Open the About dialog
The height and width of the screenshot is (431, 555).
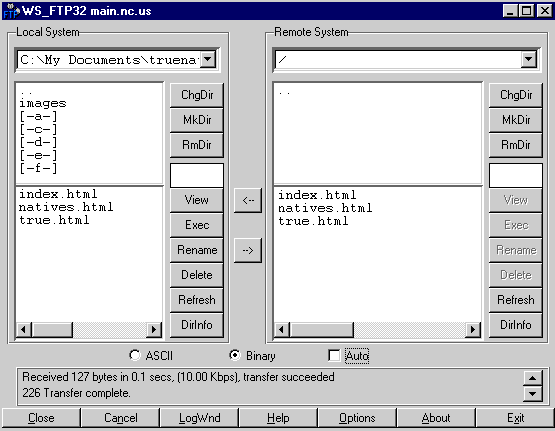coord(436,418)
